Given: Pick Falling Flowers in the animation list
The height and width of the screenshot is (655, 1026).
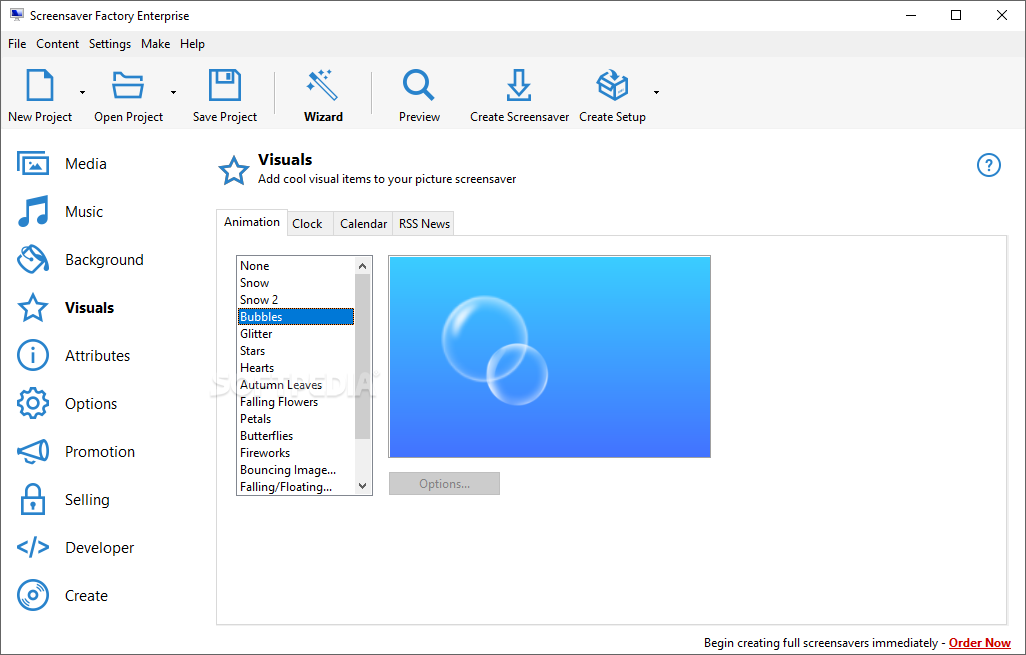Looking at the screenshot, I should coord(296,402).
